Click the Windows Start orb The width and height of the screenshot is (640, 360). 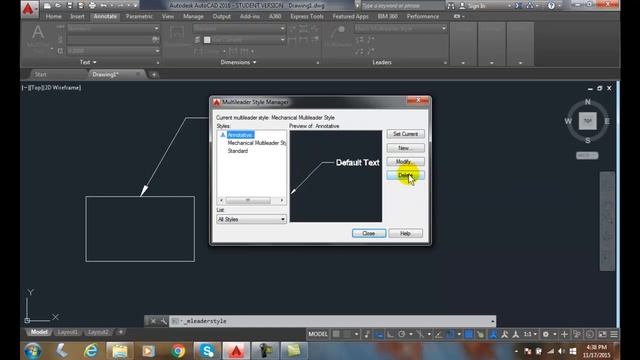pos(33,351)
